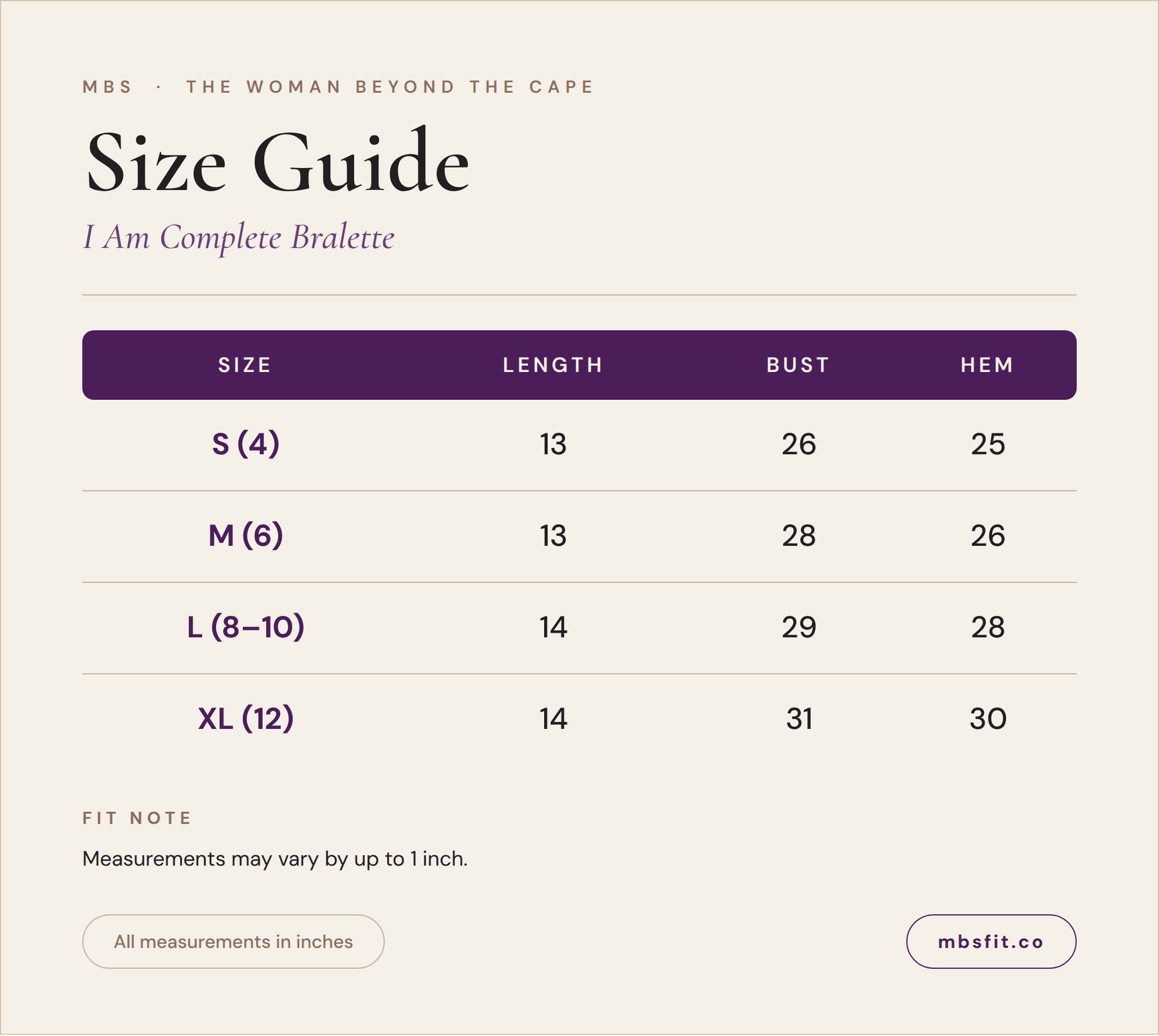Viewport: 1159px width, 1036px height.
Task: Click the hem value 30 for size XL
Action: [988, 719]
